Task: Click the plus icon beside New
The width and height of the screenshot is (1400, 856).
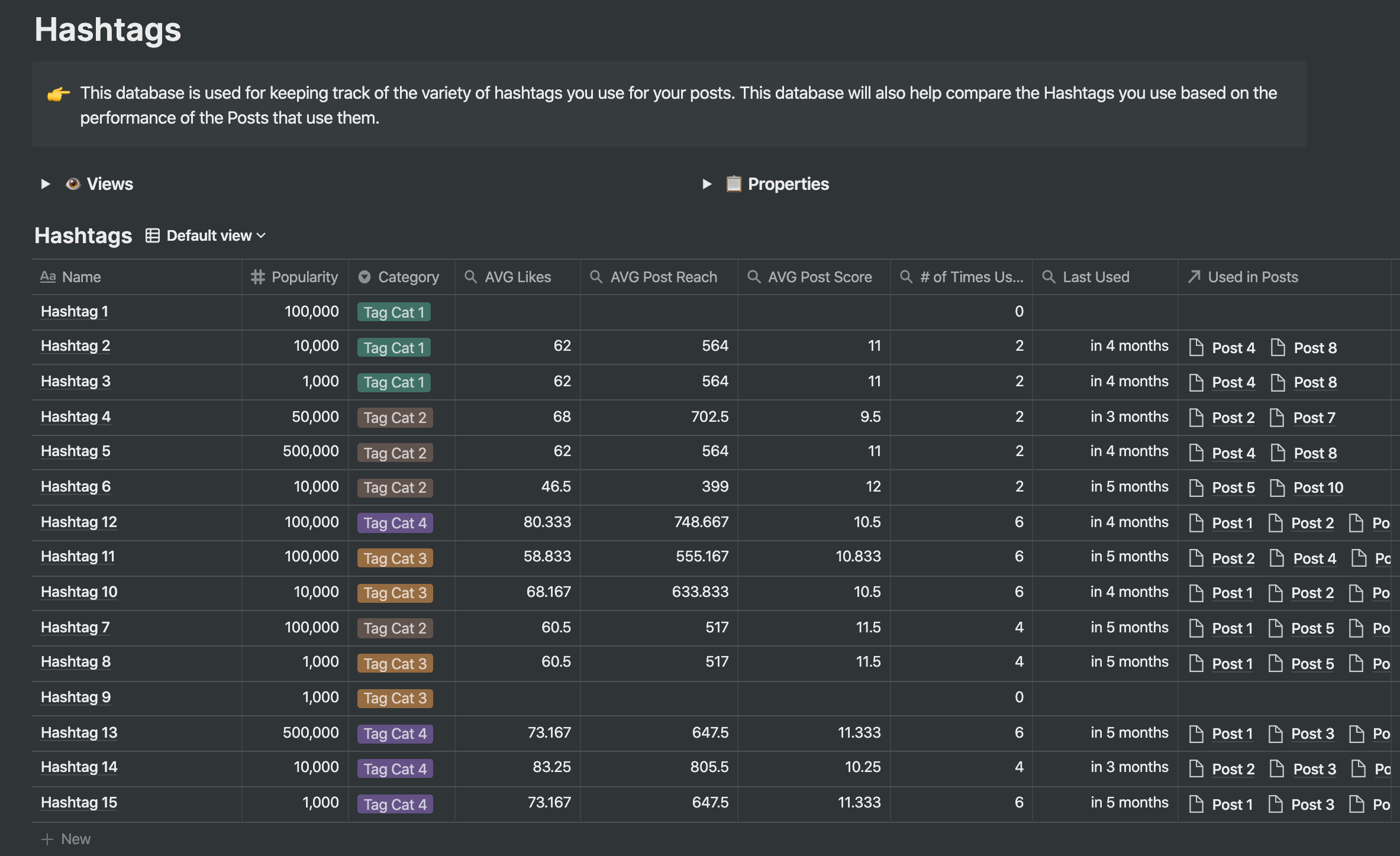Action: coord(47,839)
